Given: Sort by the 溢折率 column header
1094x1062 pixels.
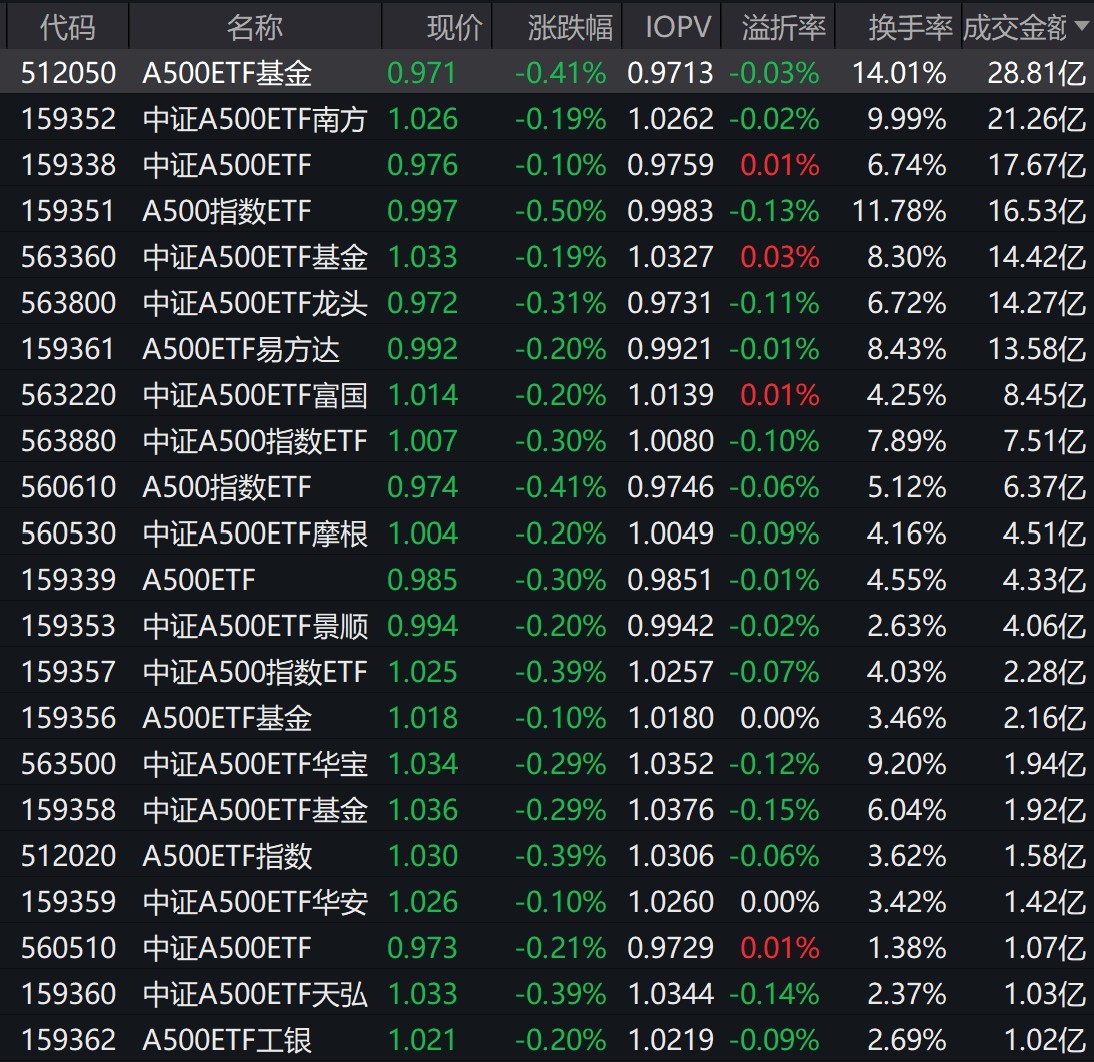Looking at the screenshot, I should (x=783, y=28).
